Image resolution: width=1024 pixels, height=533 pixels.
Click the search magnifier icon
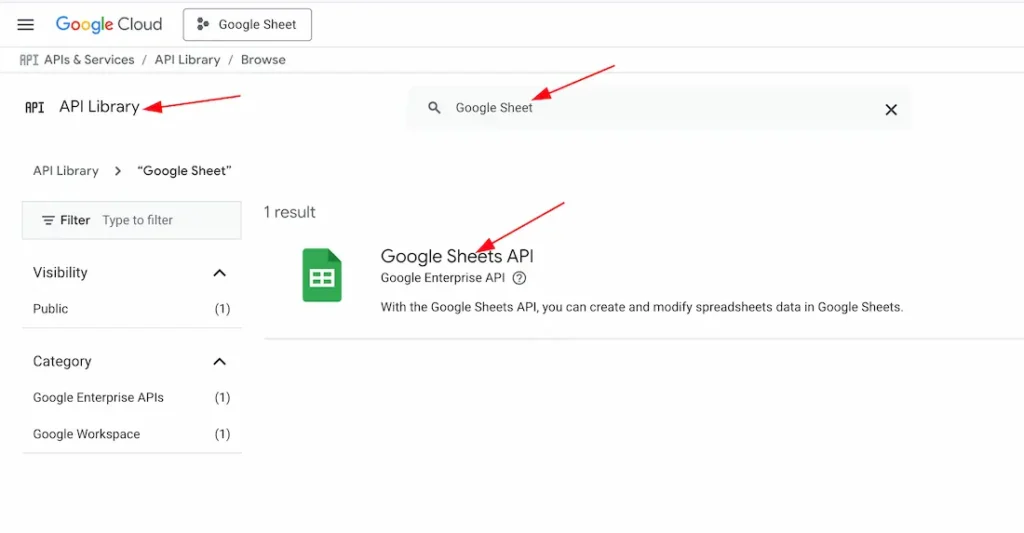pos(434,108)
